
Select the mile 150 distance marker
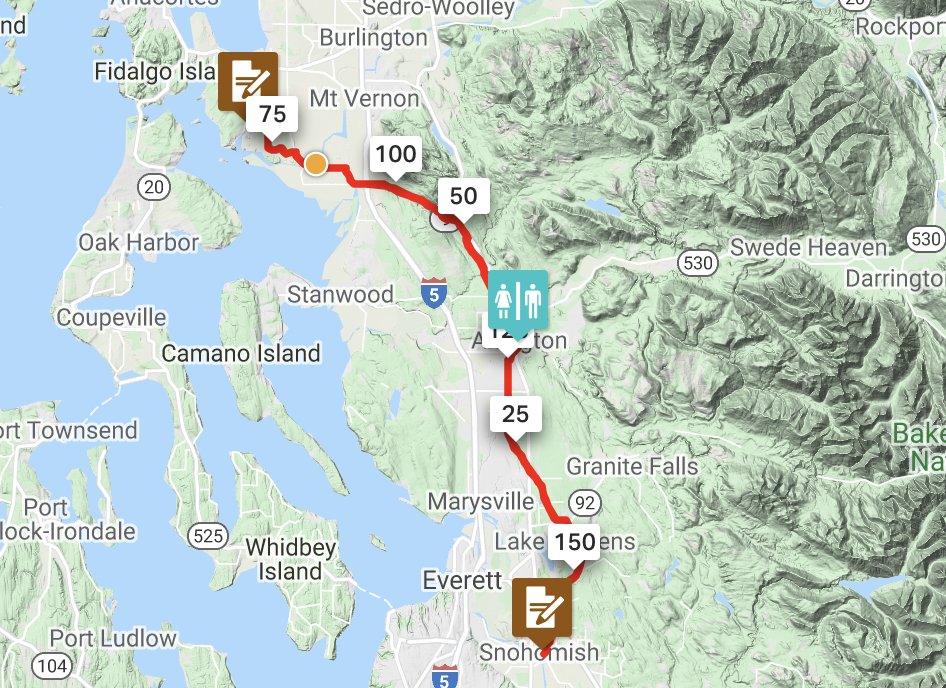[x=574, y=542]
